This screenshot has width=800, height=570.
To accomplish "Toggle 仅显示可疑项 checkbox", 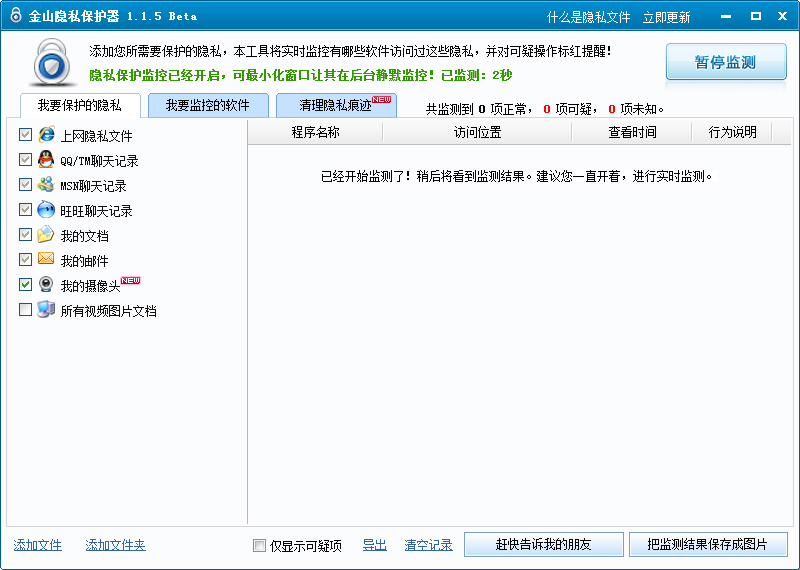I will coord(260,546).
